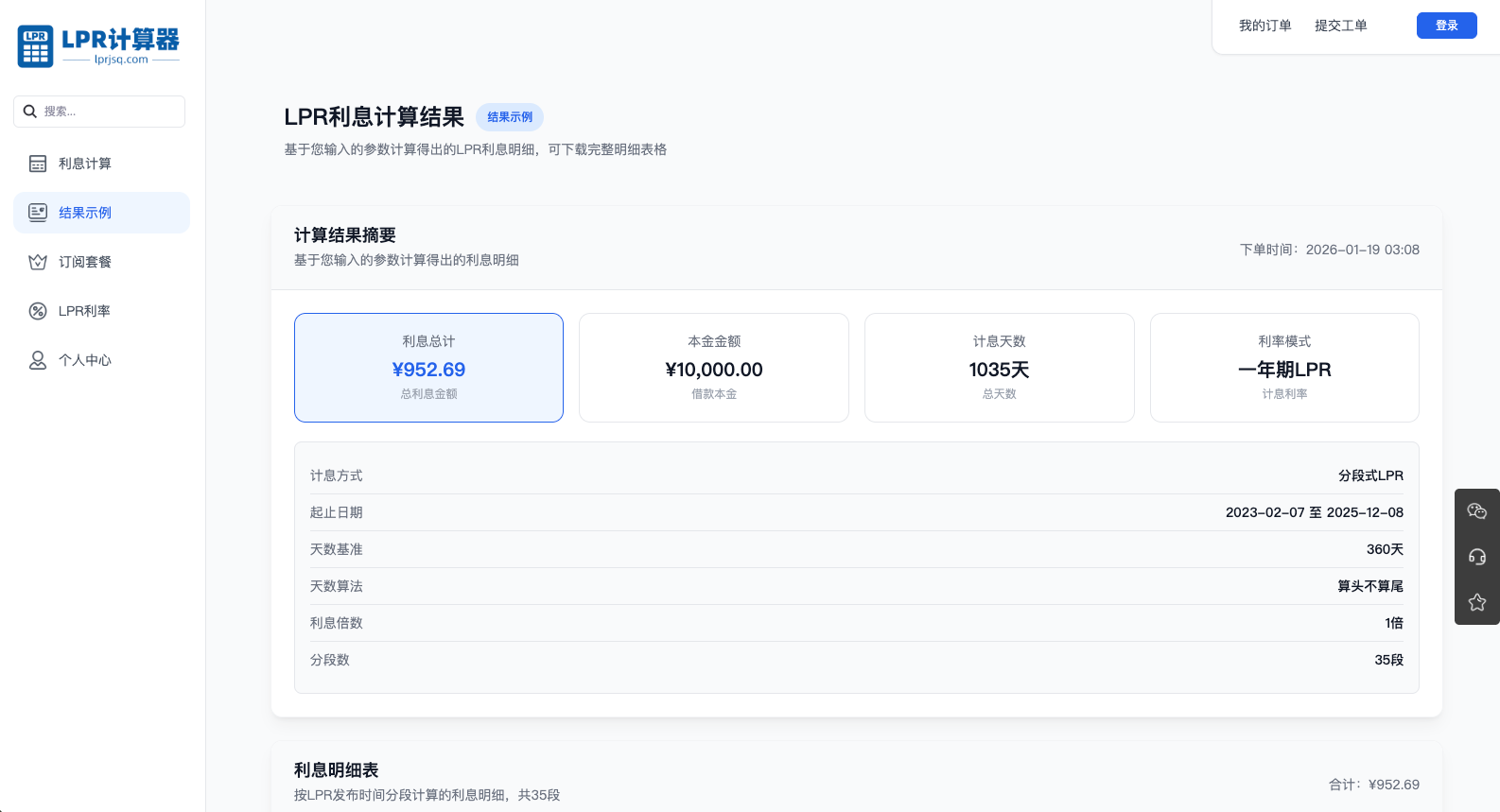Select the 利息总计 ¥952.69 card

(x=428, y=368)
